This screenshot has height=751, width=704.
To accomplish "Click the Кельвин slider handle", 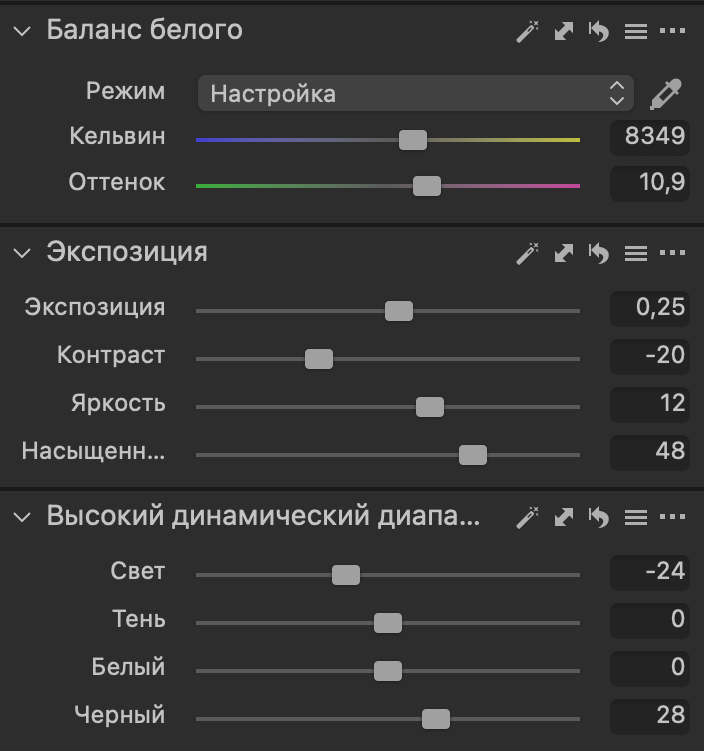I will point(413,140).
